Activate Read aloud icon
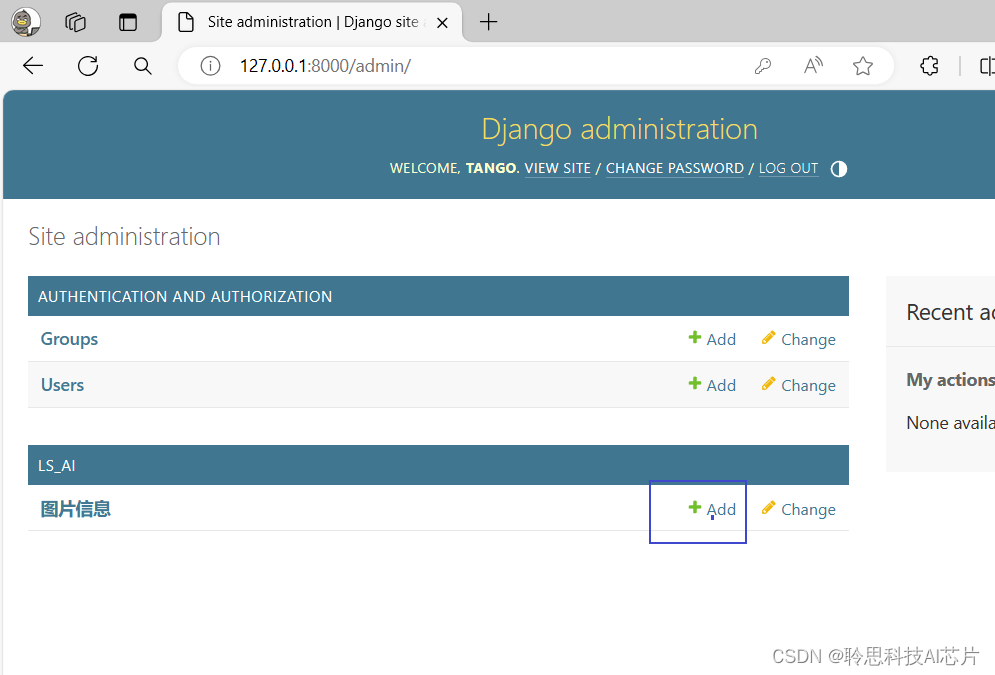The image size is (995, 675). click(x=813, y=65)
